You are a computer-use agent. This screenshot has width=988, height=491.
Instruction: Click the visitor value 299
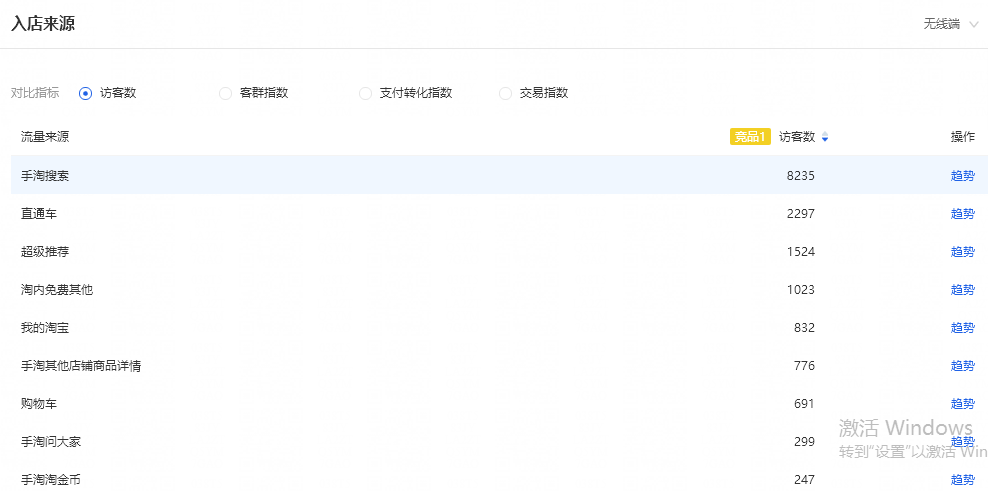[804, 441]
